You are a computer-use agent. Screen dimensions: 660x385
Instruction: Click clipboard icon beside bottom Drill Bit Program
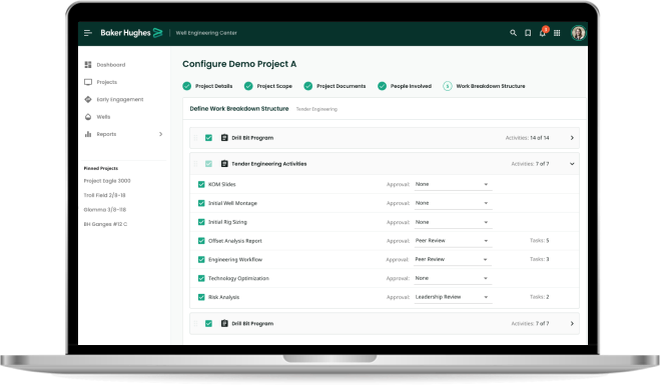click(224, 323)
